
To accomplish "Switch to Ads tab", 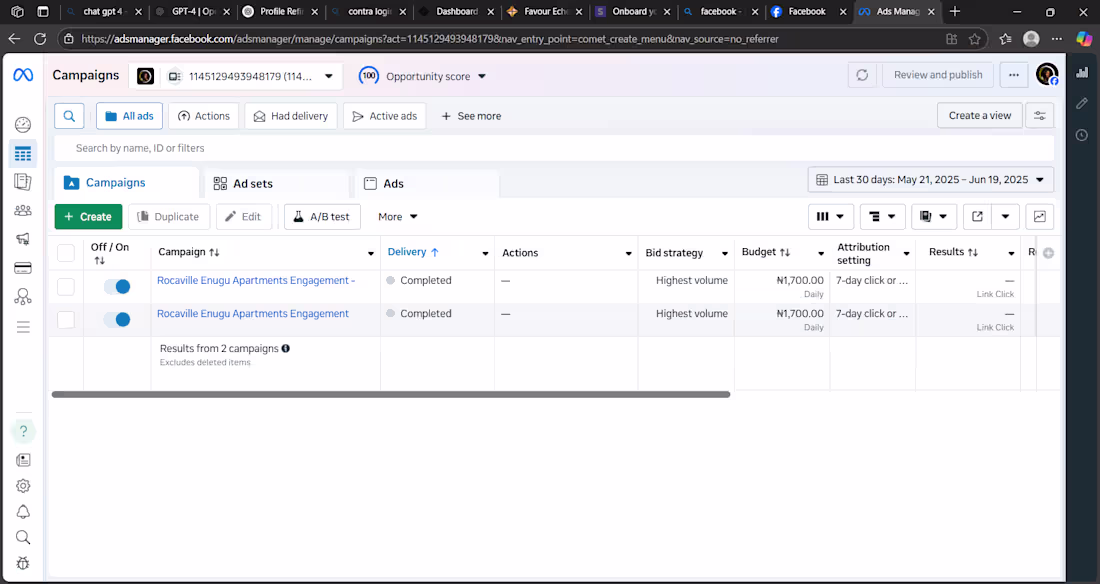I will [427, 183].
